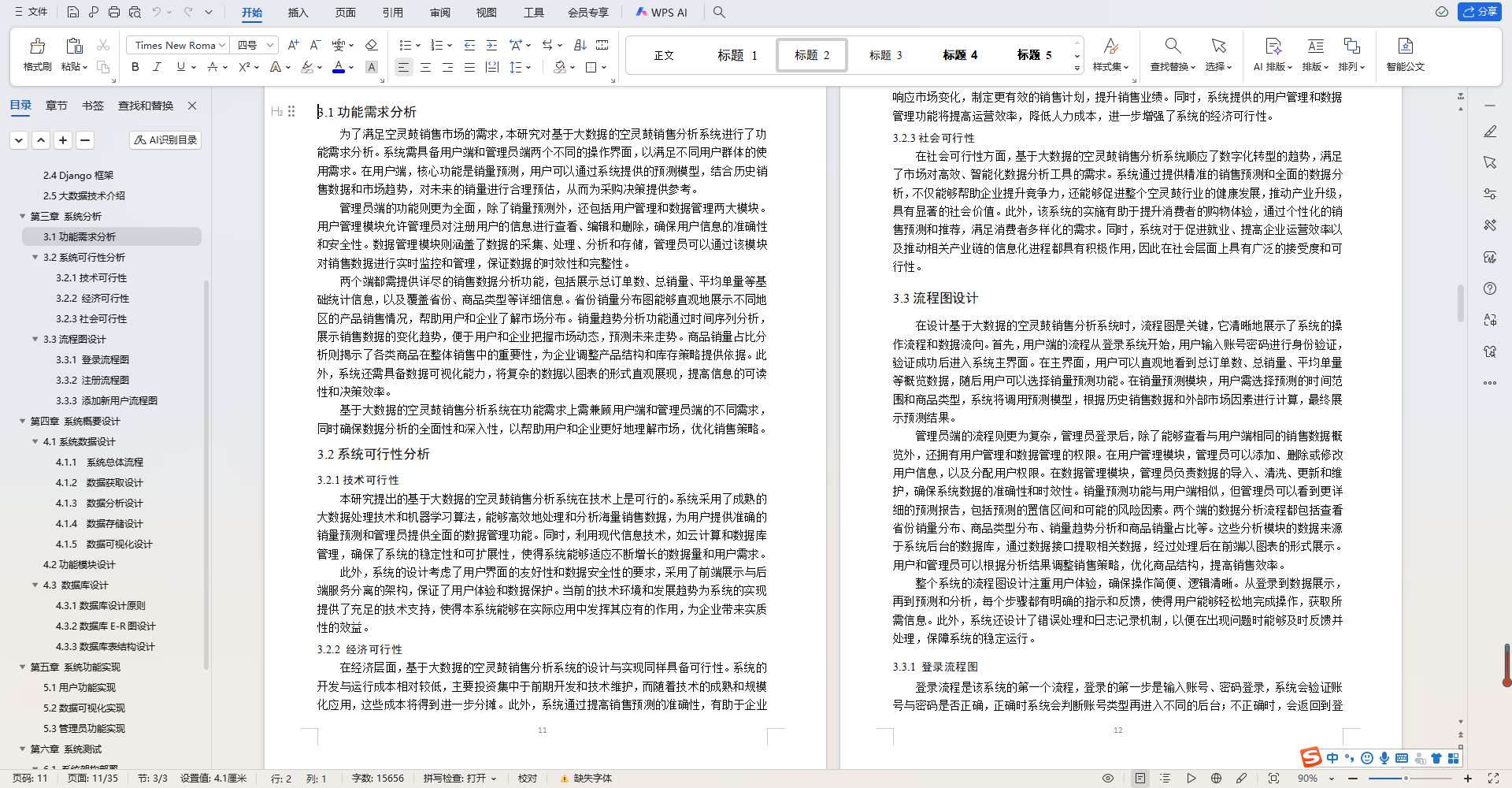1512x788 pixels.
Task: Open Find and Replace (查找替换) tool
Action: click(1173, 54)
